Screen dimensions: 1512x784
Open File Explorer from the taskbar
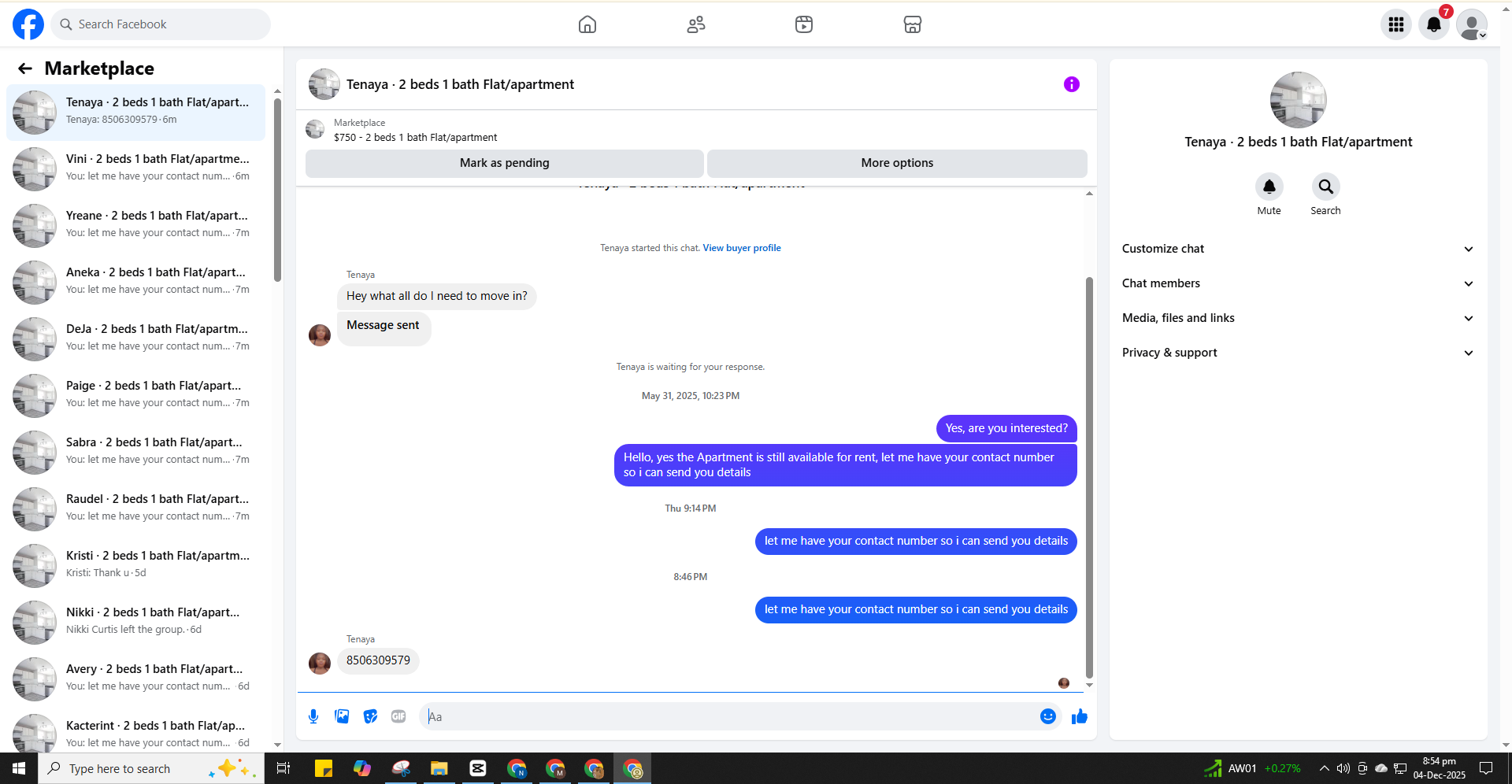pyautogui.click(x=439, y=768)
